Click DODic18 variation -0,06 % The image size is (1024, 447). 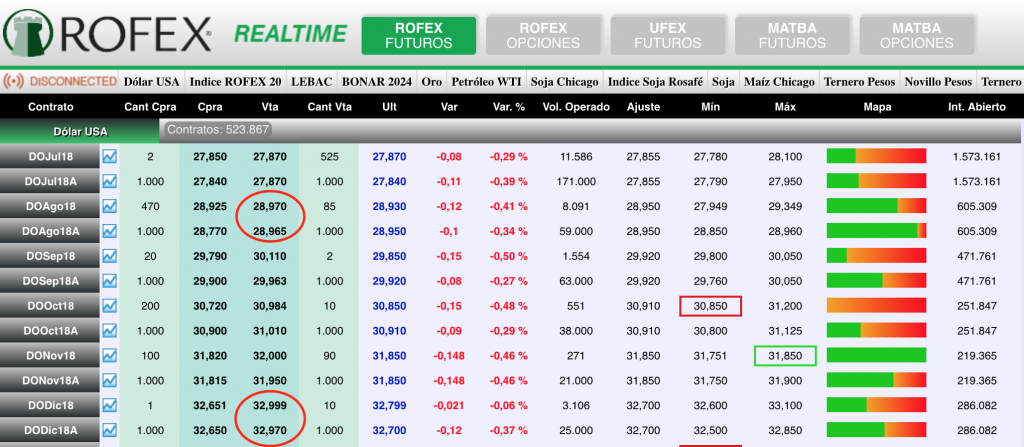point(509,405)
